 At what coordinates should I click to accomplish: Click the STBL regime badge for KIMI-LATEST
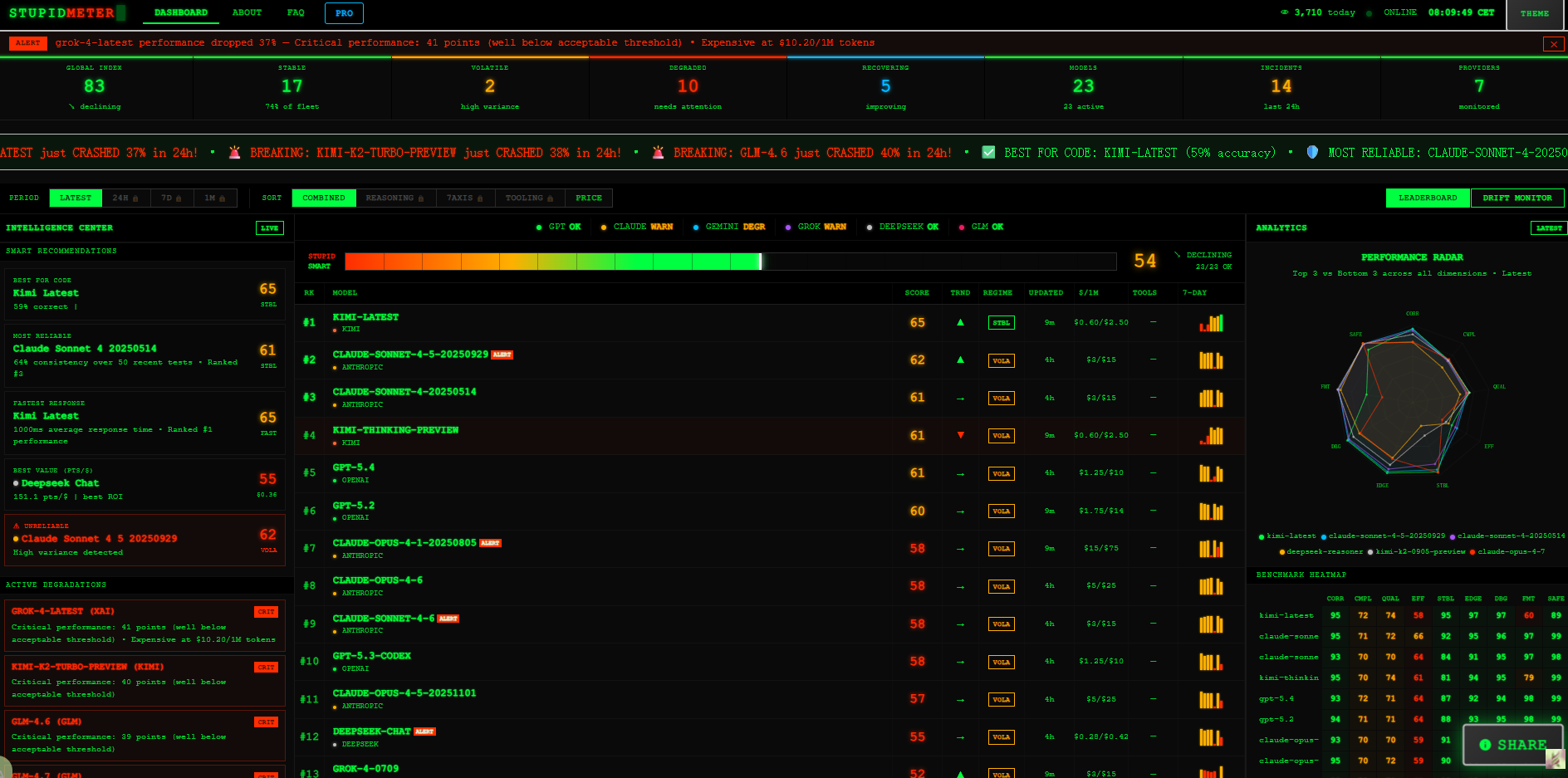click(1001, 323)
